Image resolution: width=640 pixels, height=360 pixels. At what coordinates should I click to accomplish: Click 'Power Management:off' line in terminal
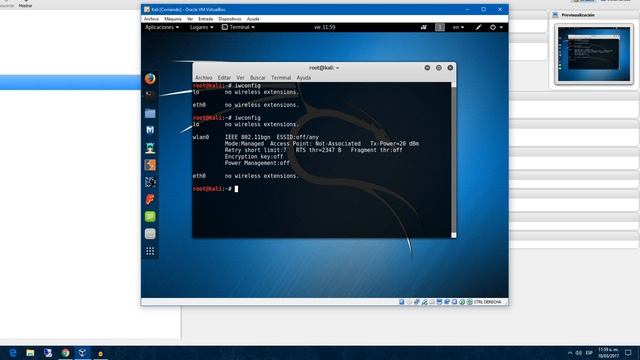click(257, 163)
